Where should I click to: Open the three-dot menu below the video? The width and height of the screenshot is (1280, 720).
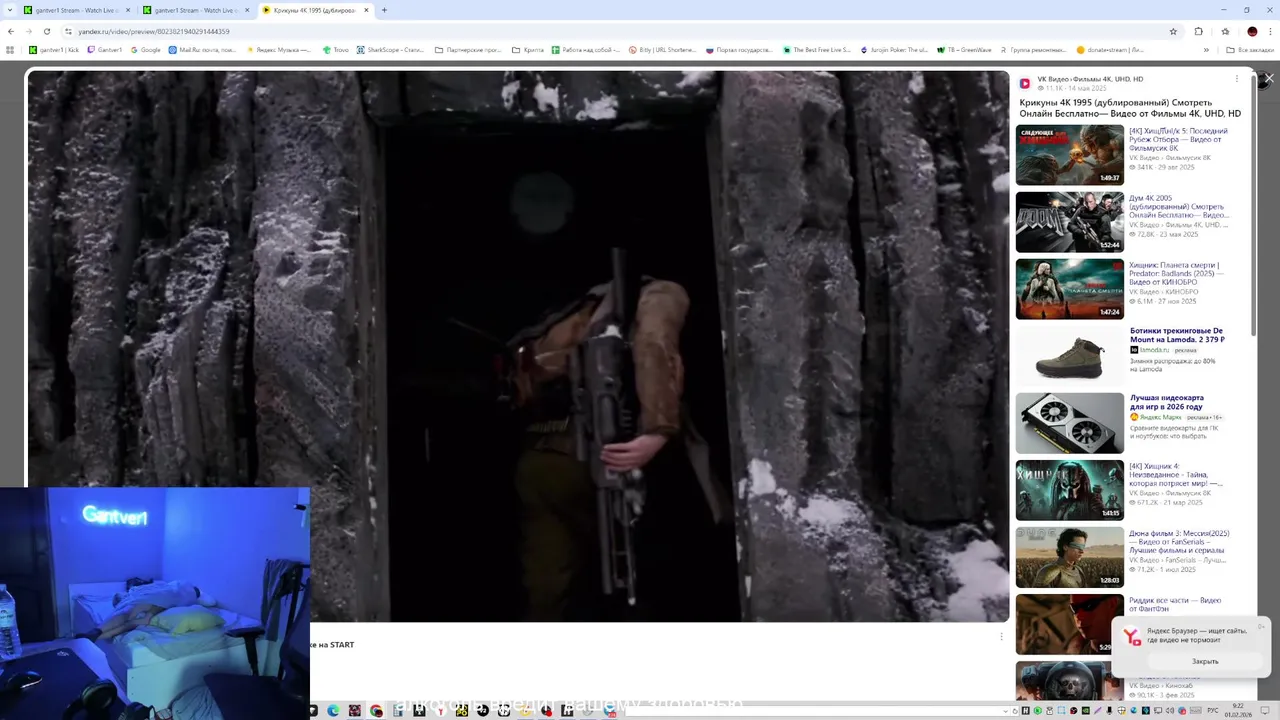[x=1001, y=636]
